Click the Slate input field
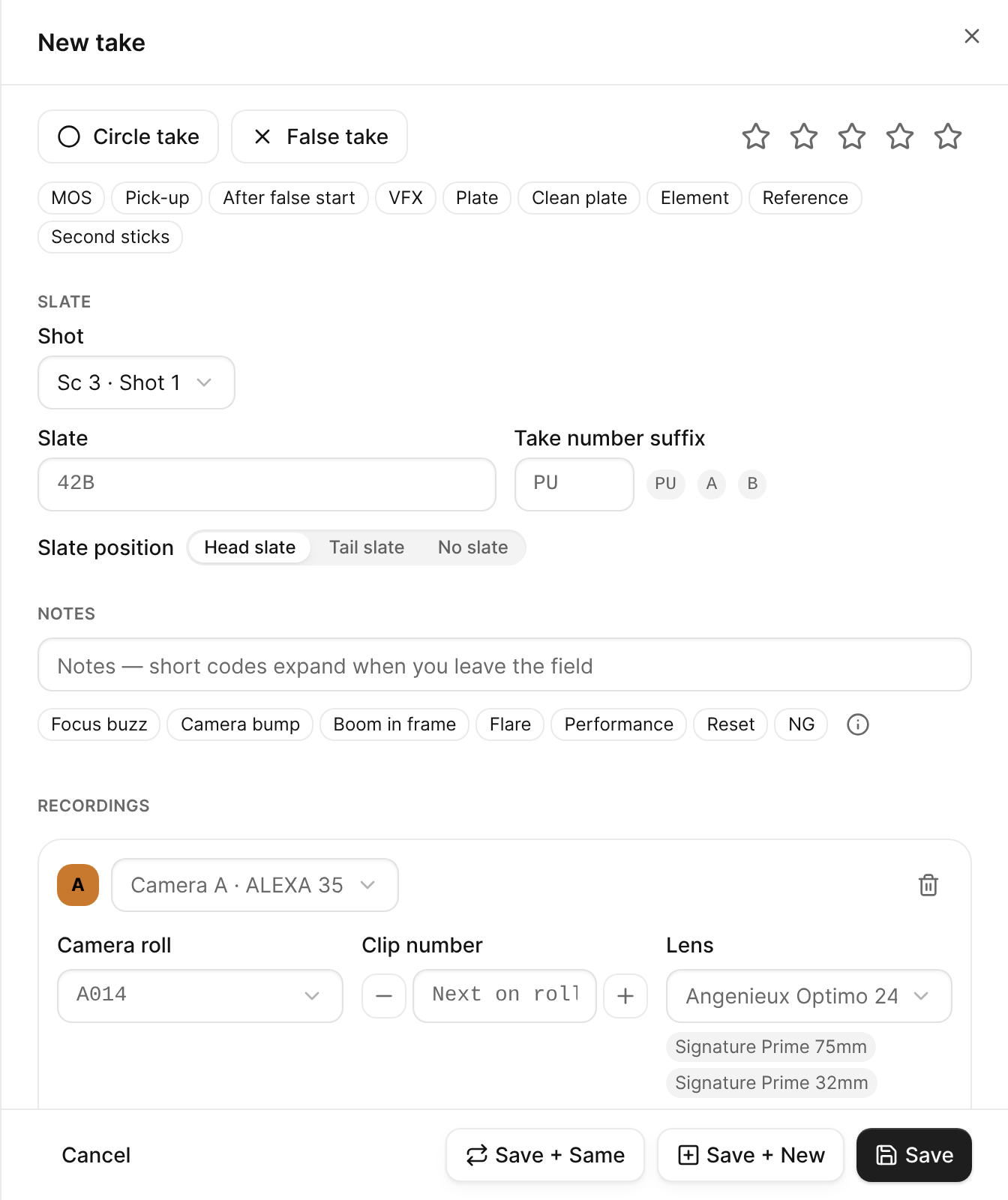Viewport: 1008px width, 1200px height. (x=267, y=484)
